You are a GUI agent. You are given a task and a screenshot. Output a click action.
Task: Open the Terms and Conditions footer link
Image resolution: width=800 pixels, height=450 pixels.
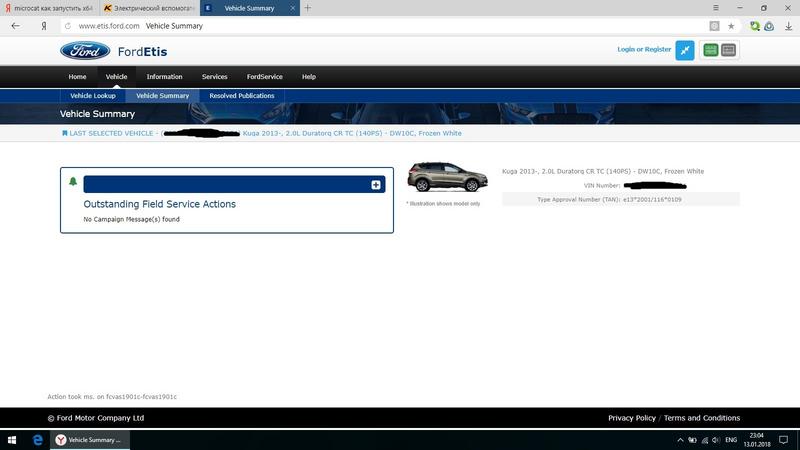coord(702,418)
